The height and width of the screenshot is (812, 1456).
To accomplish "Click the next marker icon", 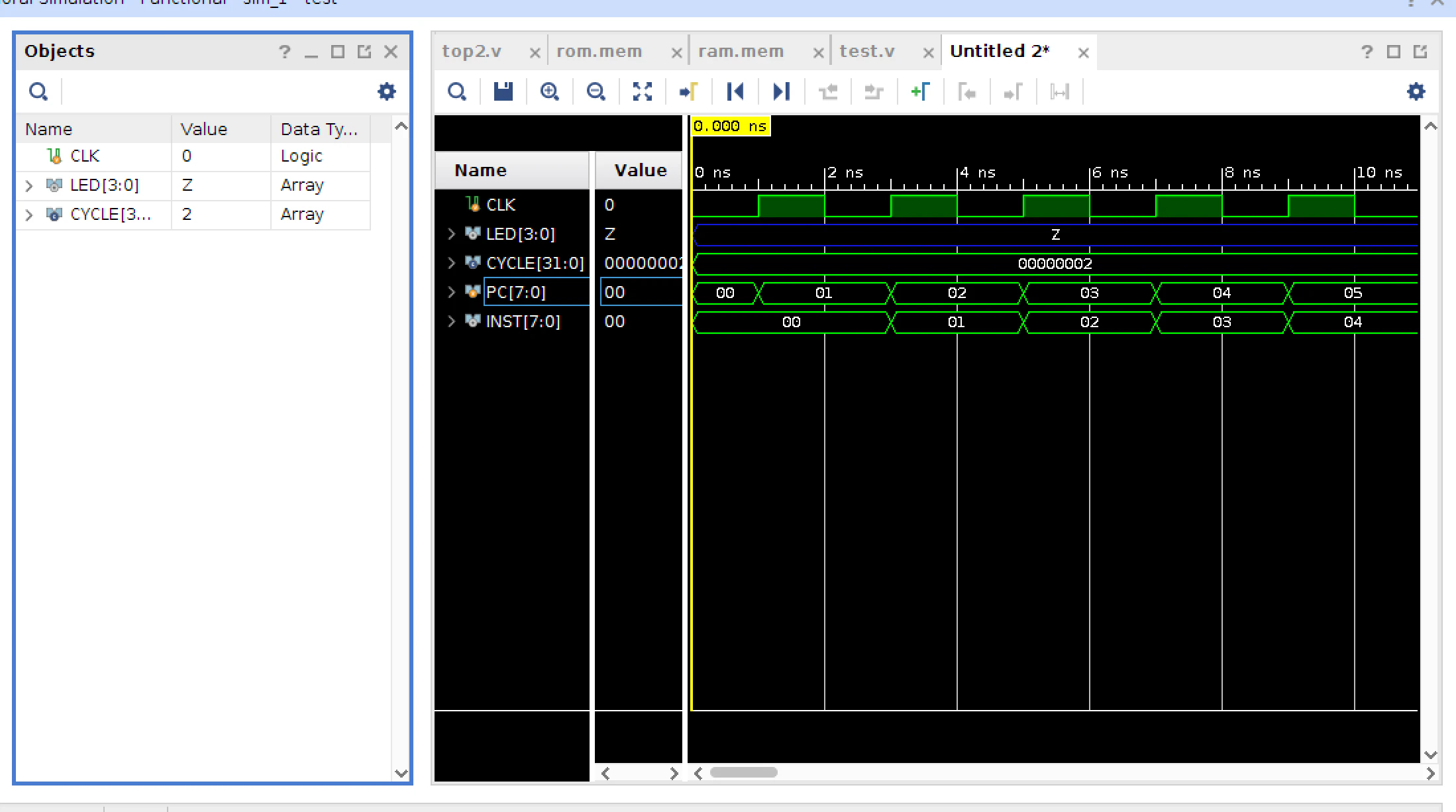I will point(1014,91).
